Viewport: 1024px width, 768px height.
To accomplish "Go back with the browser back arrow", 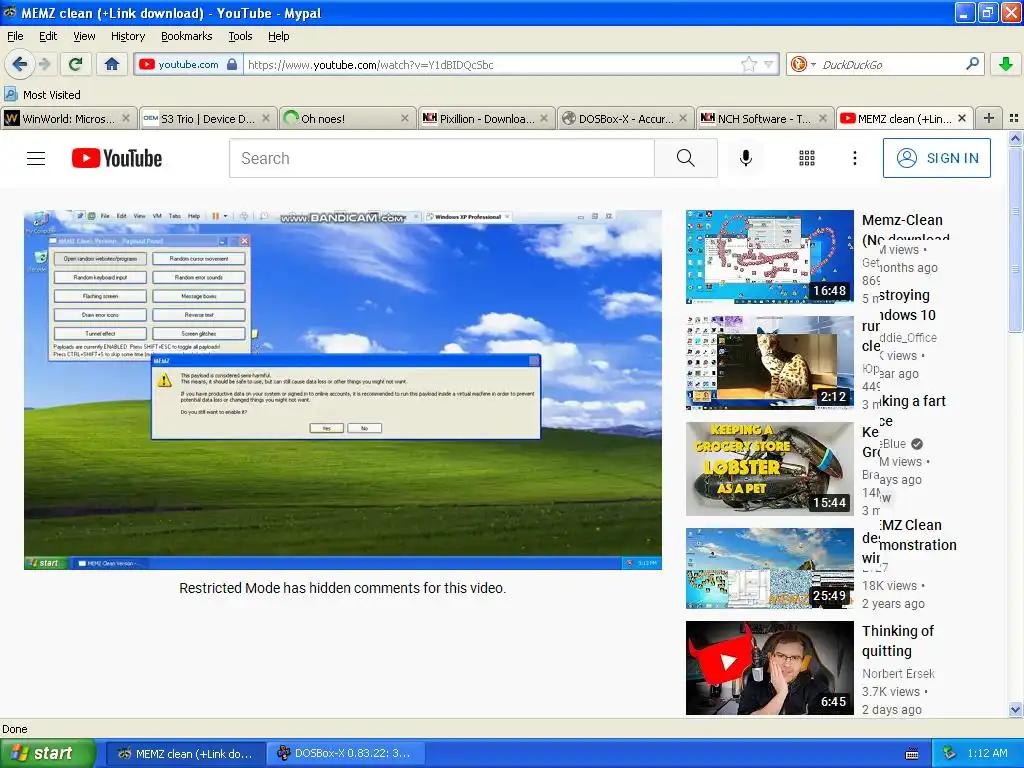I will [20, 64].
